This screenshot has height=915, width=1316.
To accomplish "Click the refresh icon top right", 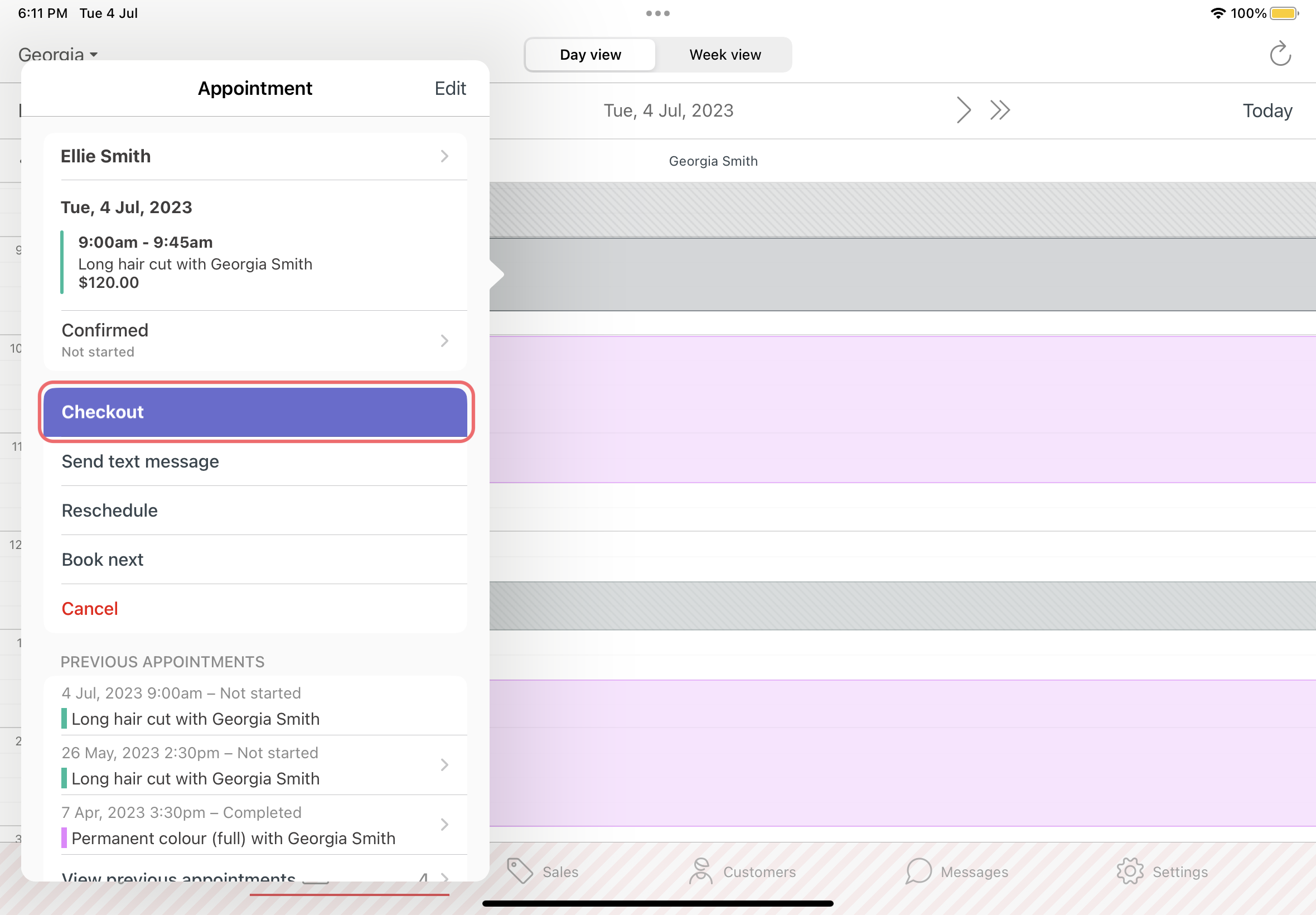I will click(1280, 53).
